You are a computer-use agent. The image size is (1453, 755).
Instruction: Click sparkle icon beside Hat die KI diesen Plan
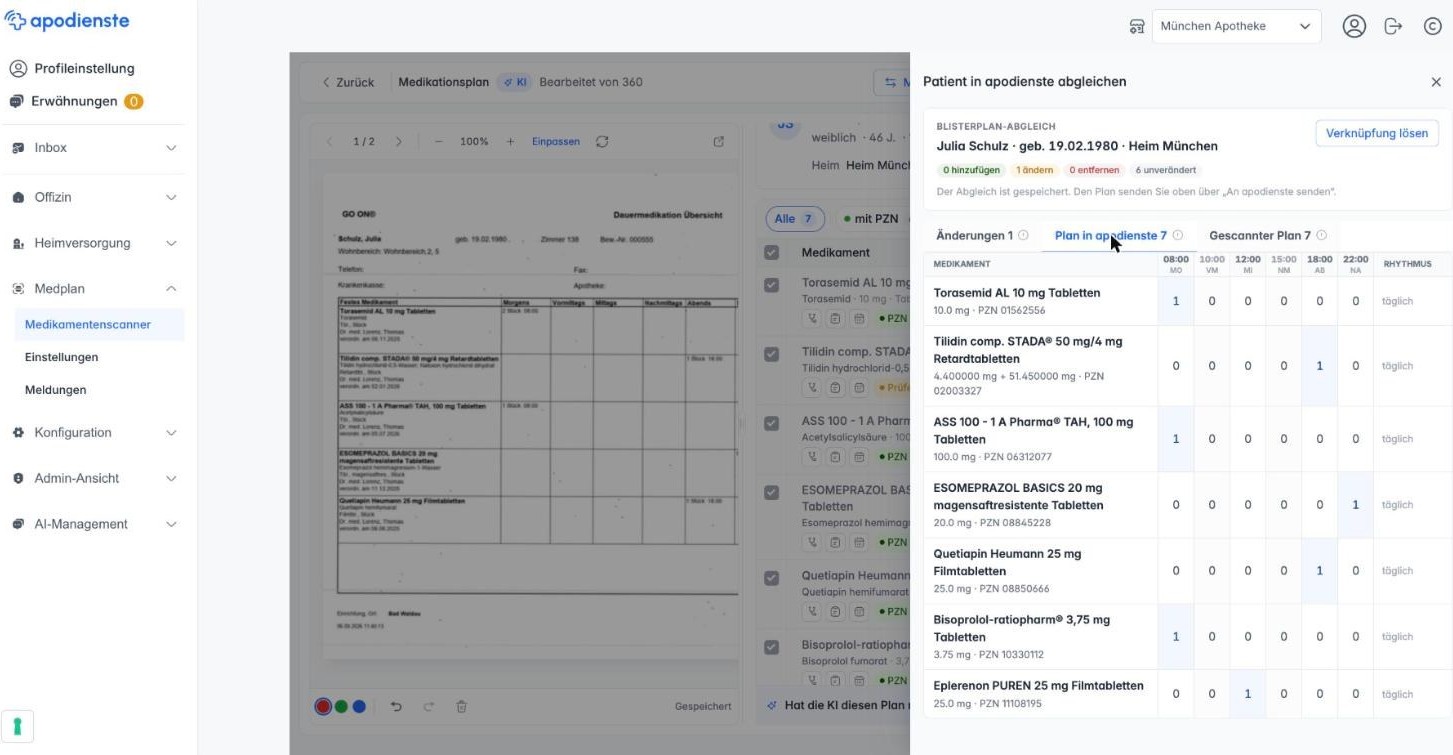[771, 705]
